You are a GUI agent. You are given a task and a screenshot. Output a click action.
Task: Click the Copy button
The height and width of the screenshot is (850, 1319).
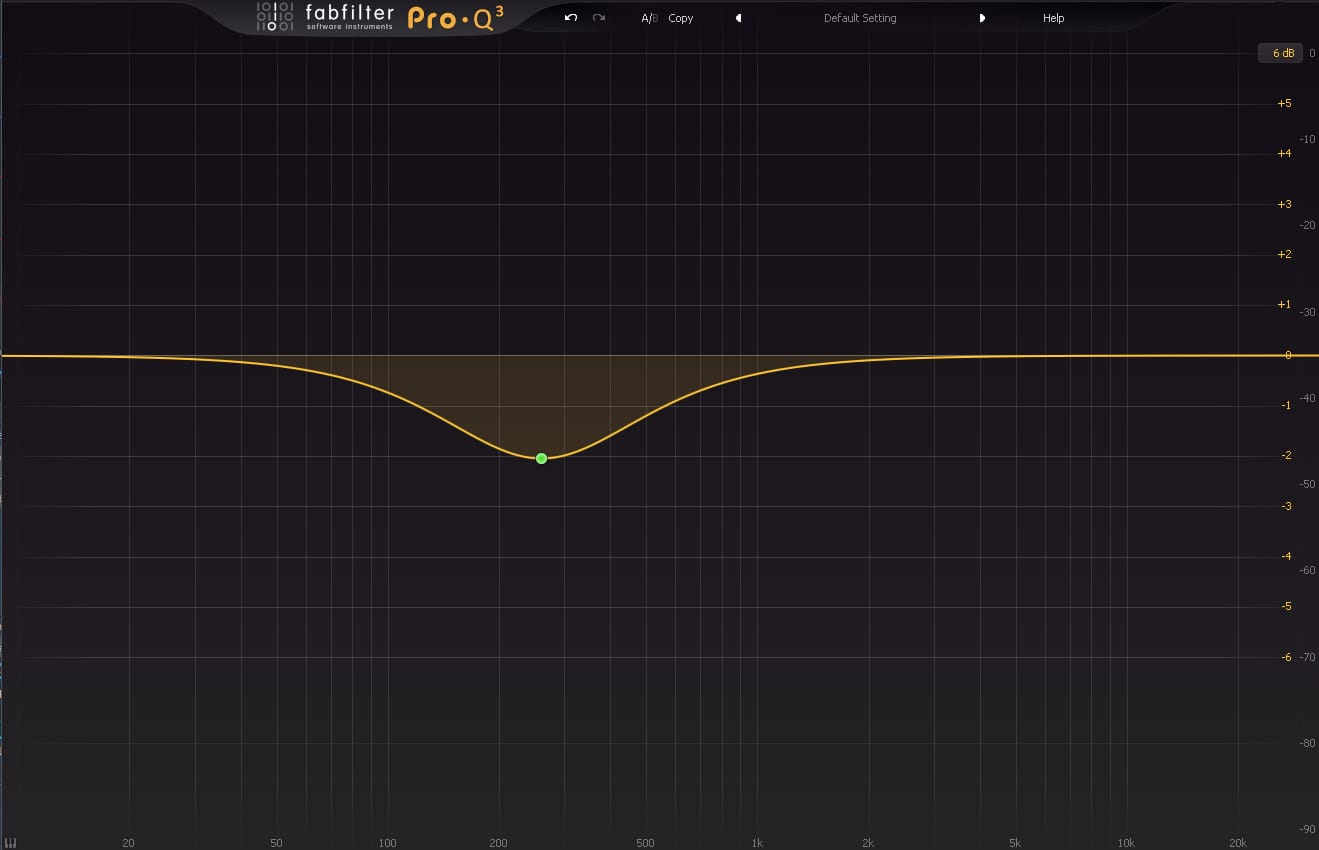click(x=681, y=18)
